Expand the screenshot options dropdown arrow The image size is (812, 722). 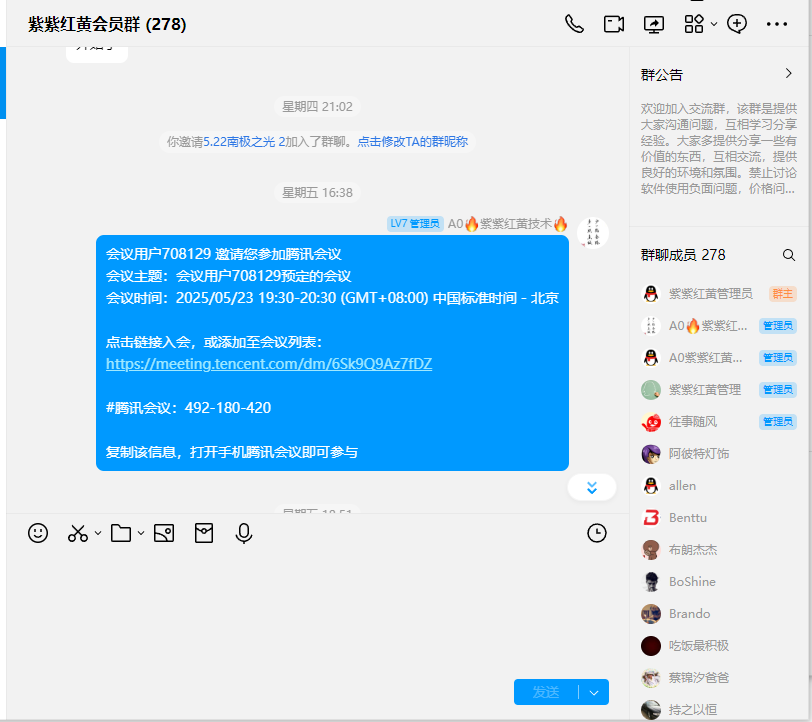tap(98, 533)
